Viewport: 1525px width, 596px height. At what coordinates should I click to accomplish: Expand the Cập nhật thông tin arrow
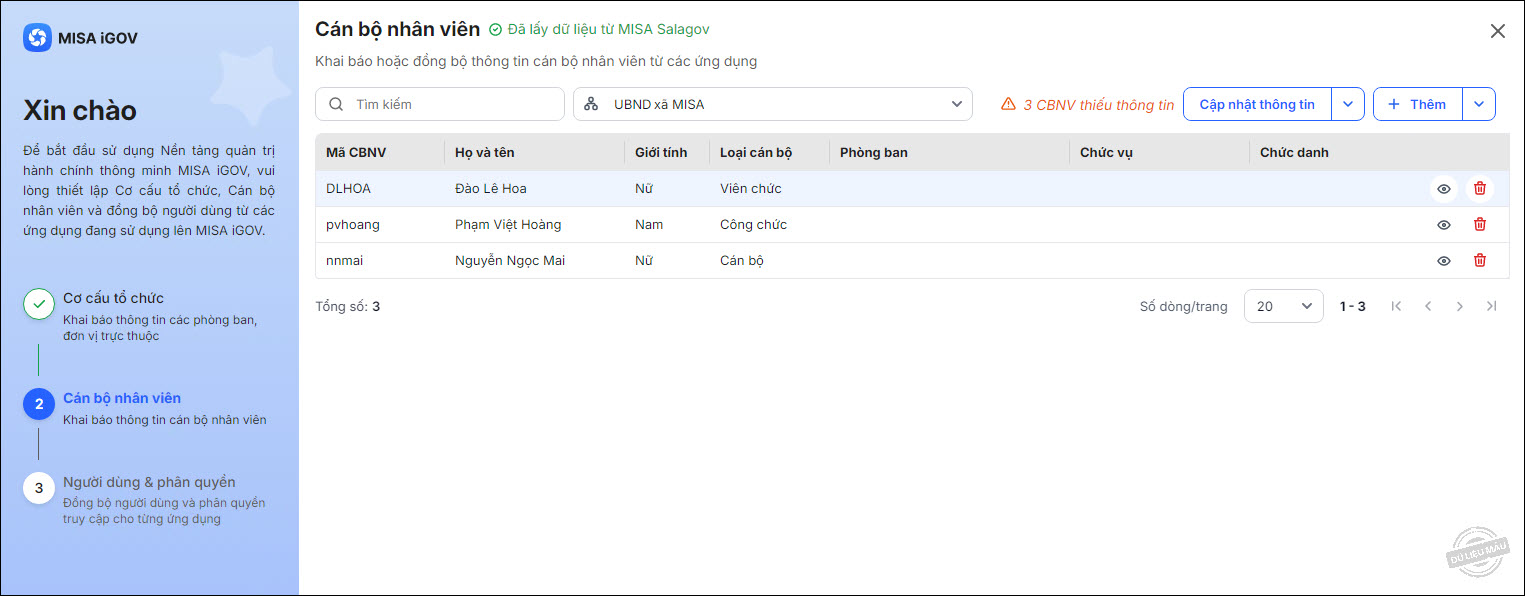pos(1348,104)
